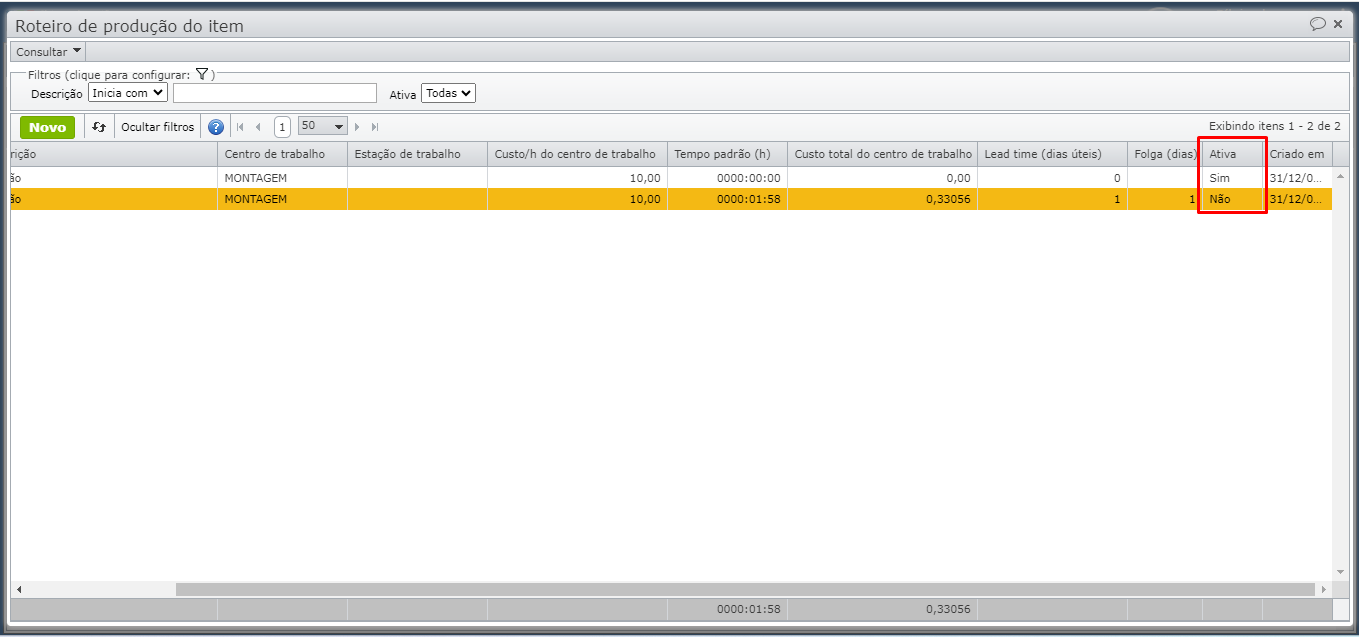Click the Descrição filter text field
The width and height of the screenshot is (1359, 637).
point(275,93)
